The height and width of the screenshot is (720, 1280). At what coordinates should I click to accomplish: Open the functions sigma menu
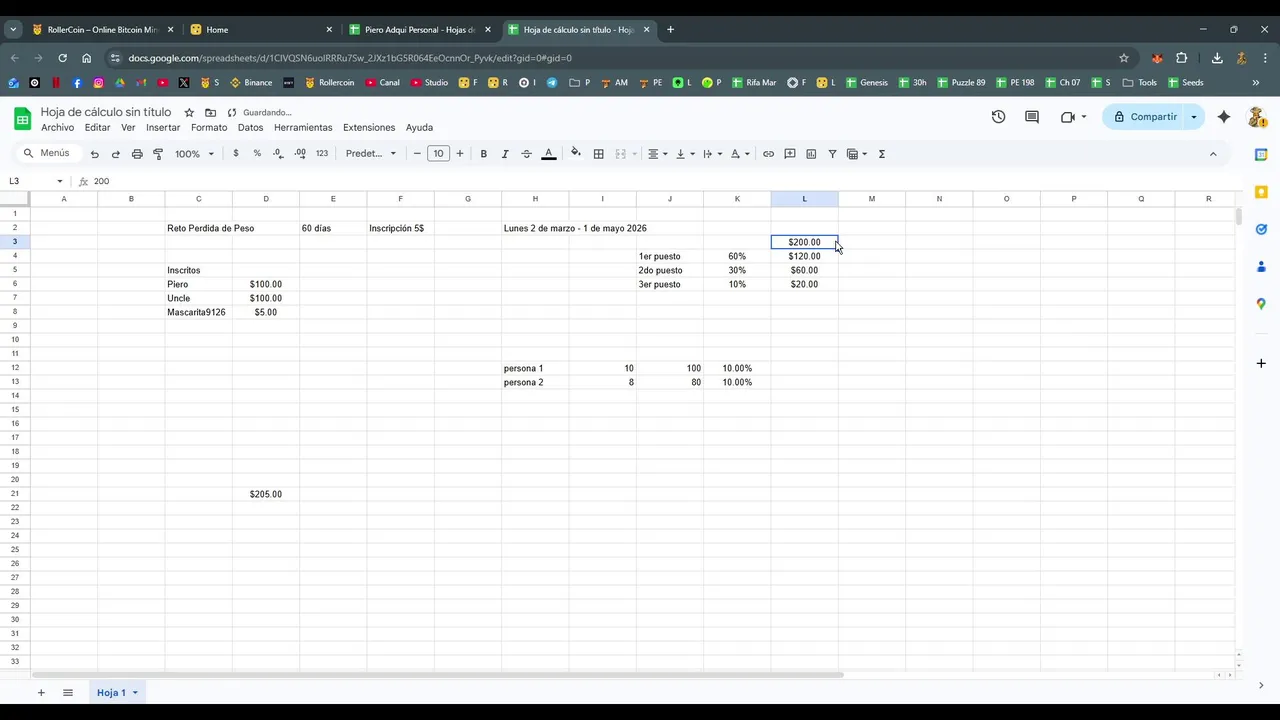pos(882,154)
